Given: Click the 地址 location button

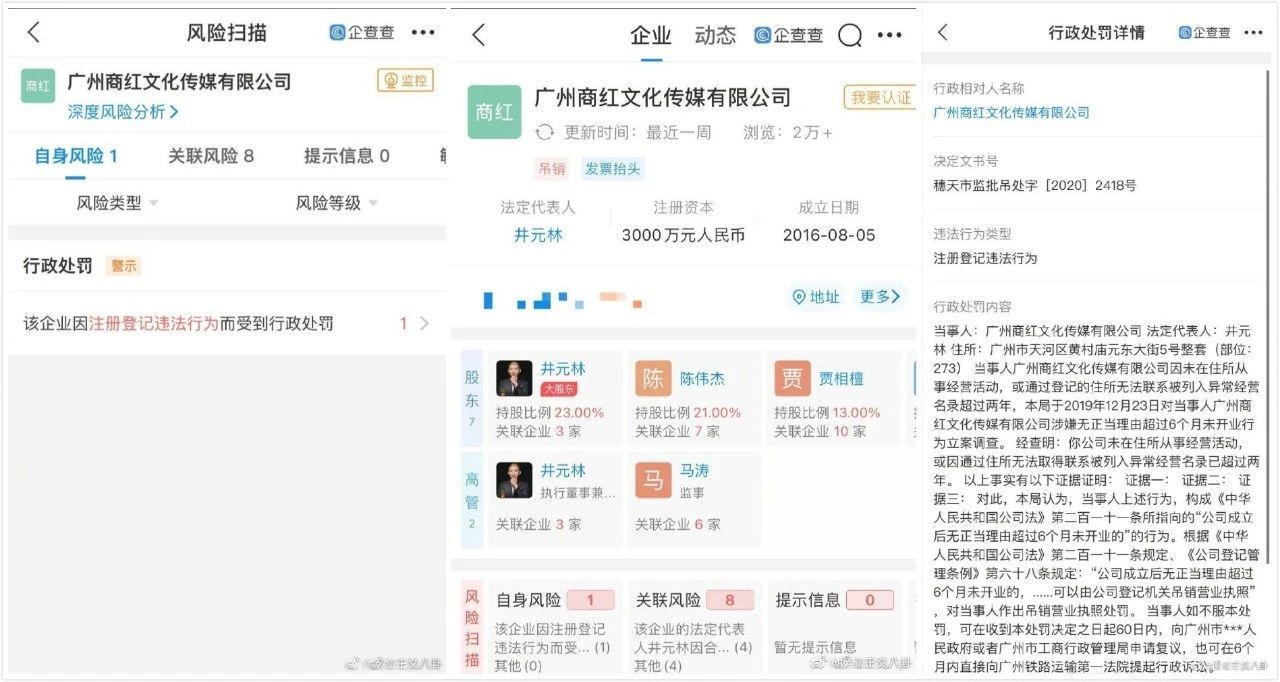Looking at the screenshot, I should [816, 297].
